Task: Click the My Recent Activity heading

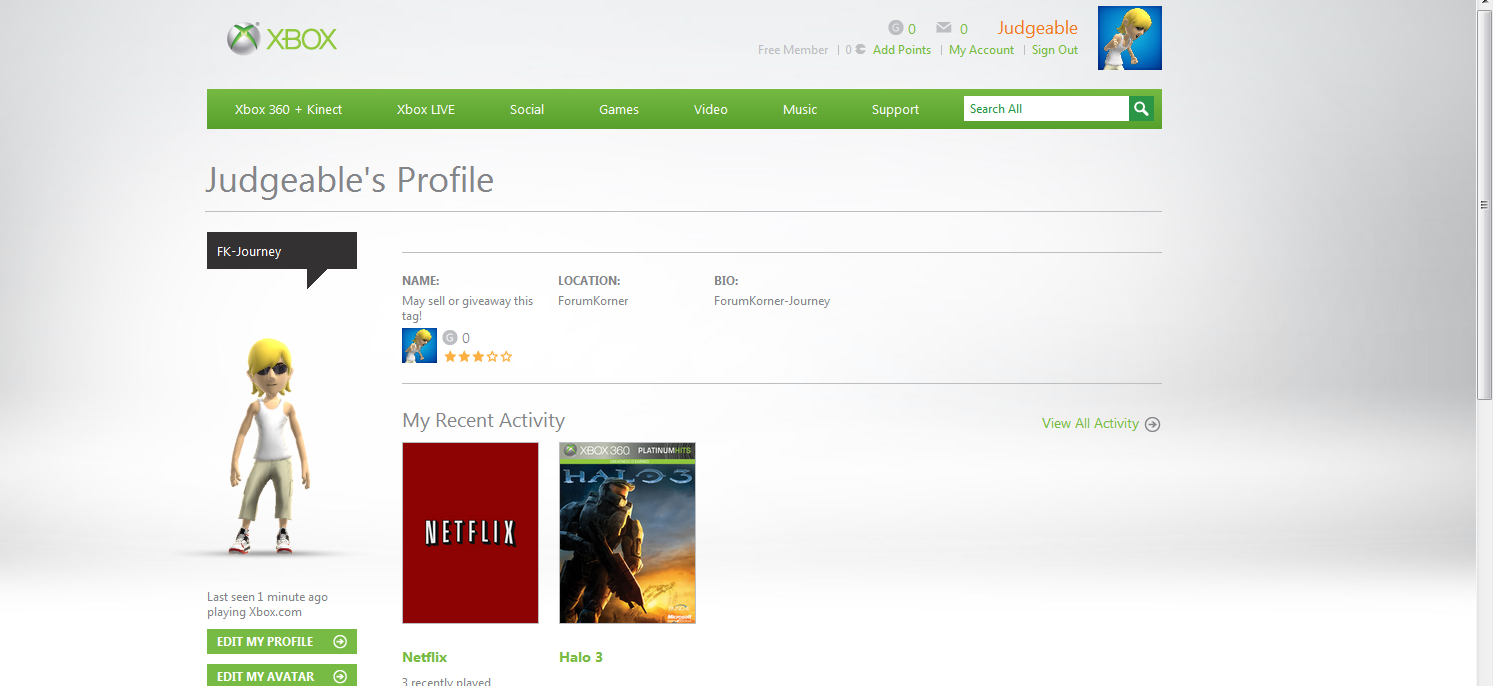Action: pos(483,420)
